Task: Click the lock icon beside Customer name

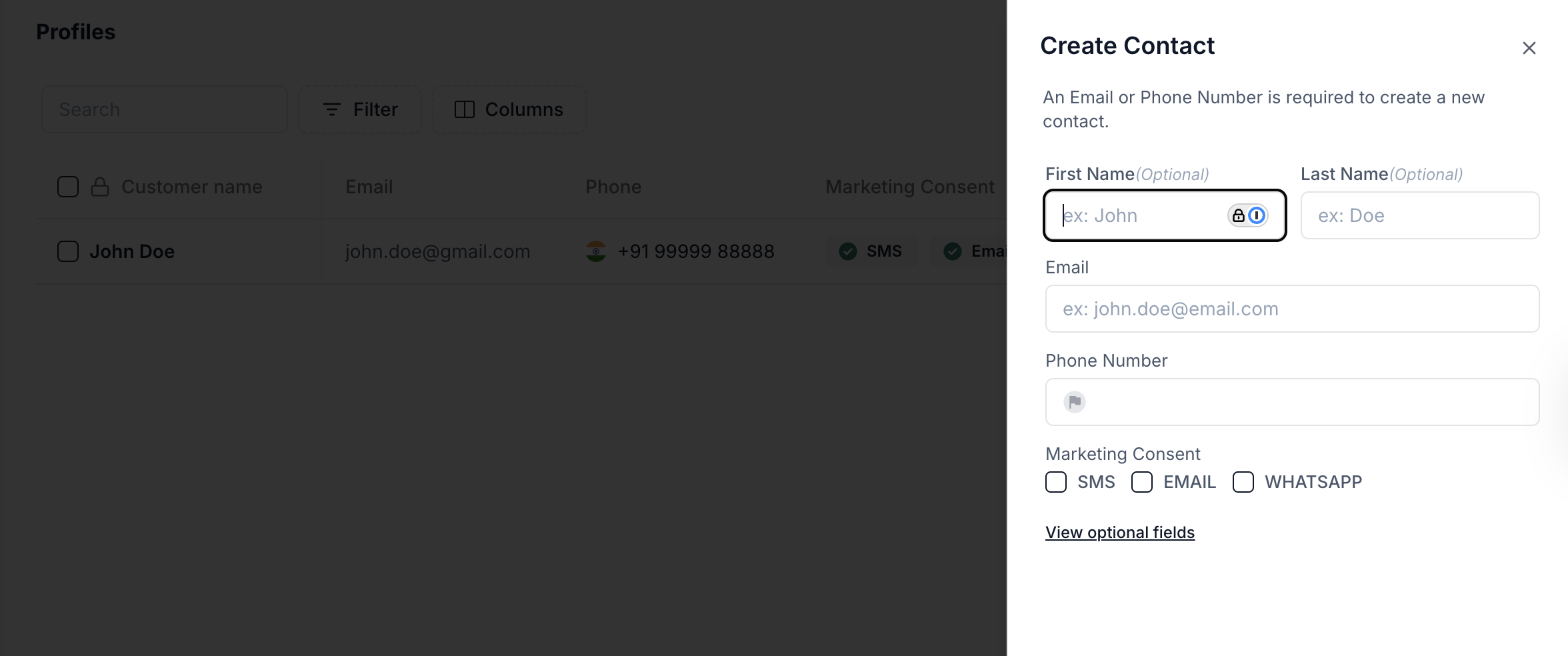Action: pos(100,187)
